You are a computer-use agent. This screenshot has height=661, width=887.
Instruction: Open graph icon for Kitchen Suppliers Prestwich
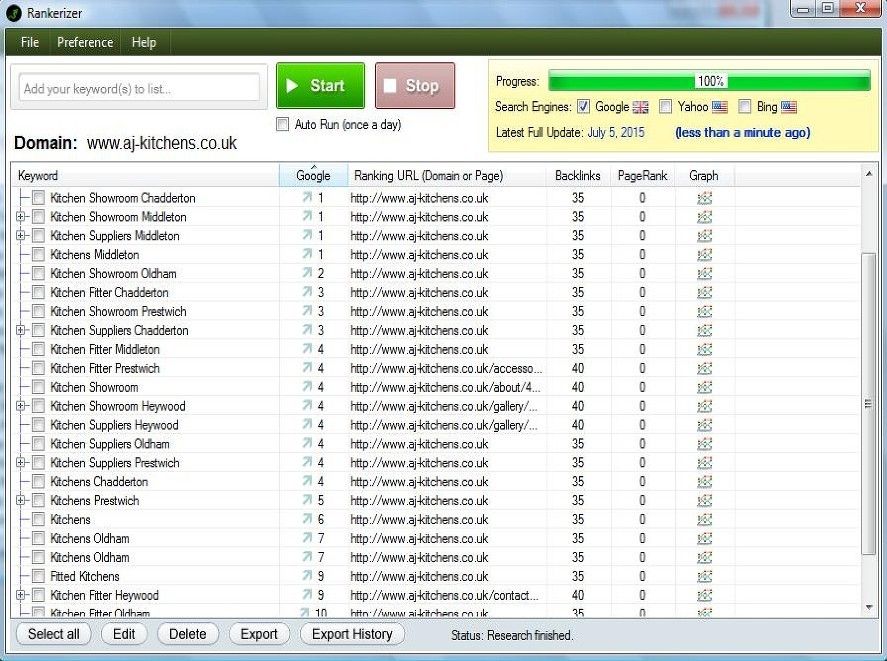(x=704, y=462)
